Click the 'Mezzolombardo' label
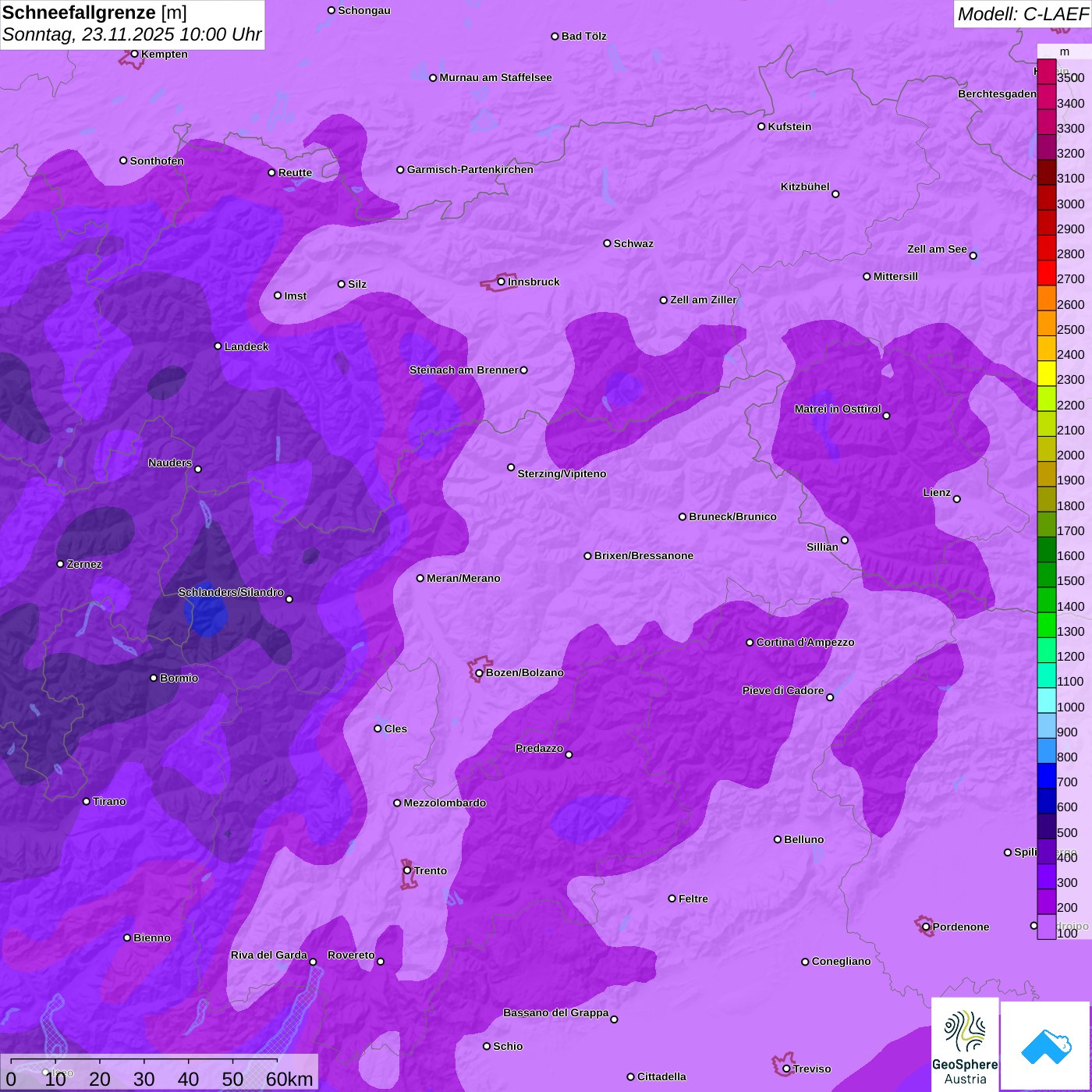Image resolution: width=1092 pixels, height=1092 pixels. 445,803
